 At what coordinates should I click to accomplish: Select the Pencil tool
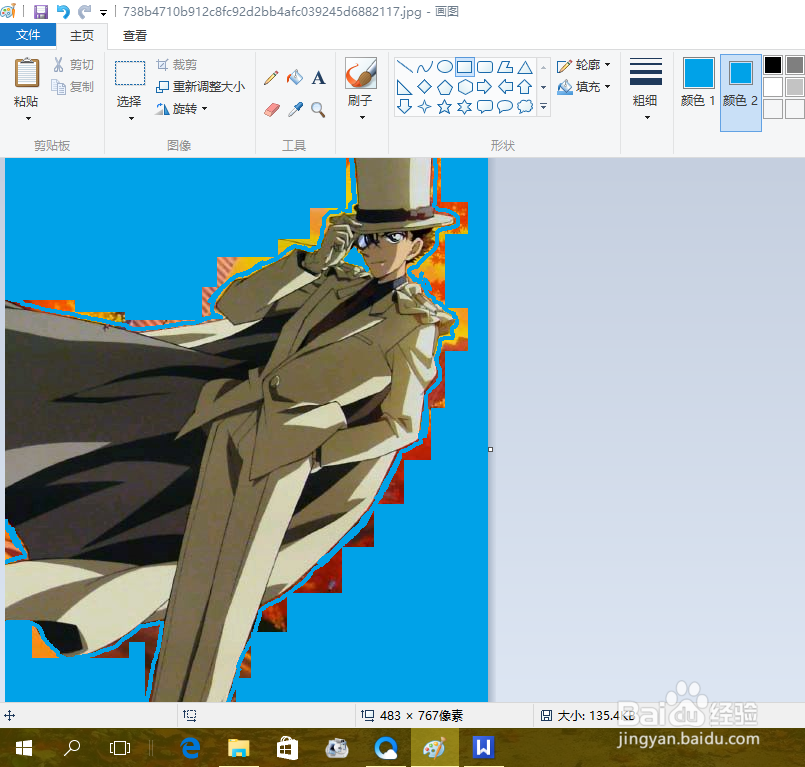pos(271,78)
